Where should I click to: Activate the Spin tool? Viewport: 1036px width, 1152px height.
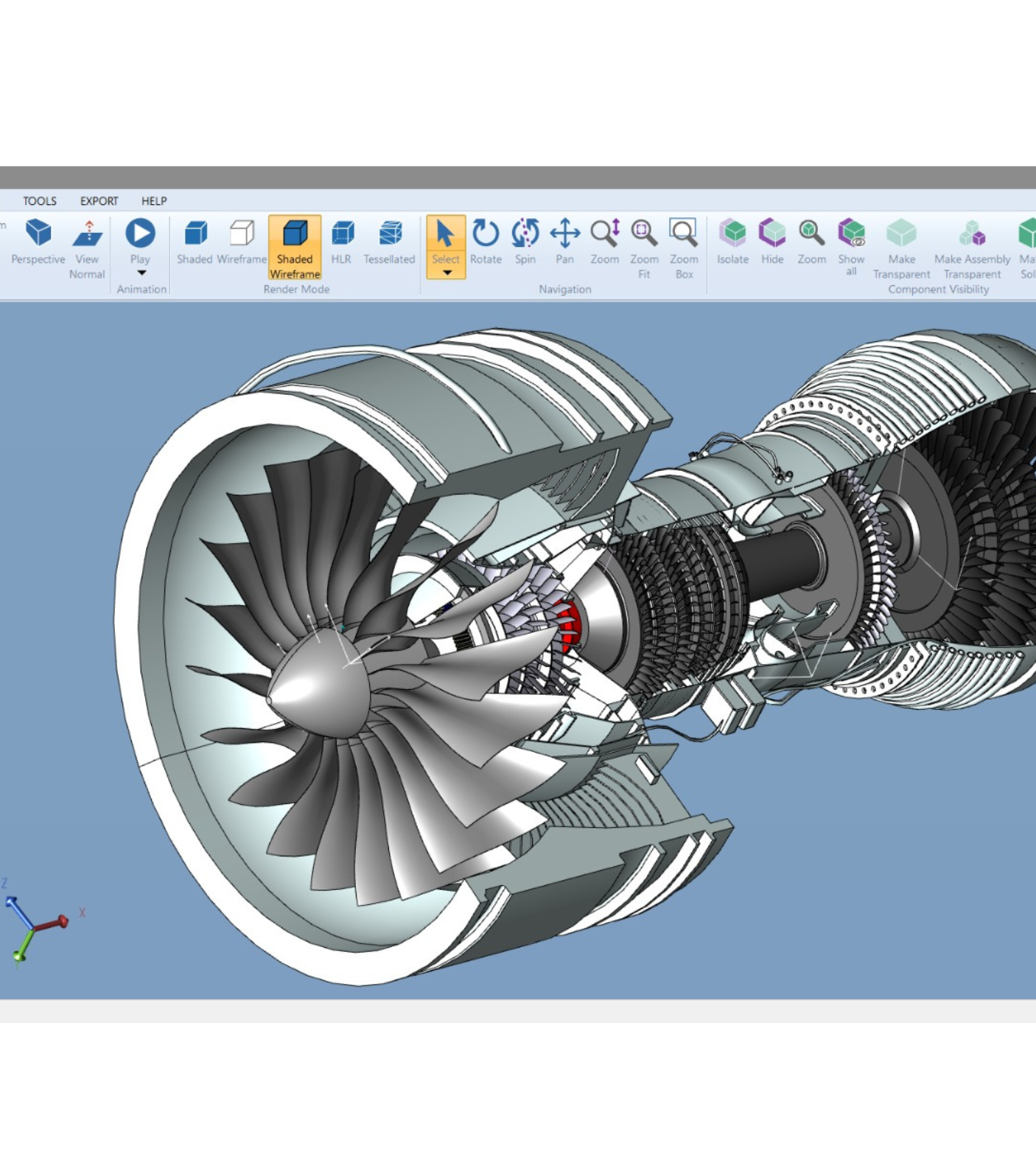(x=525, y=242)
